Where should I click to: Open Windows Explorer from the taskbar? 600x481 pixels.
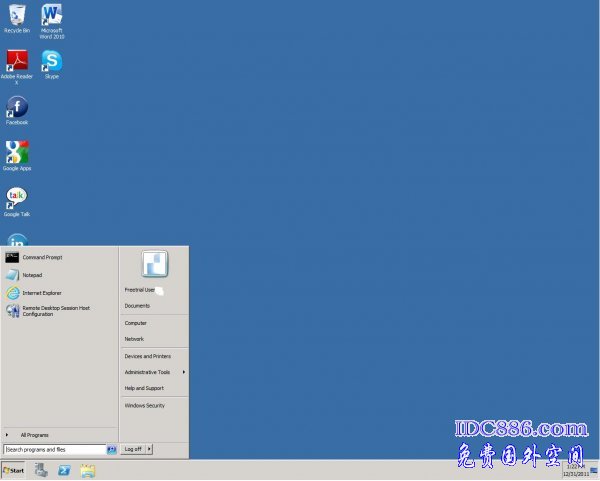(88, 470)
